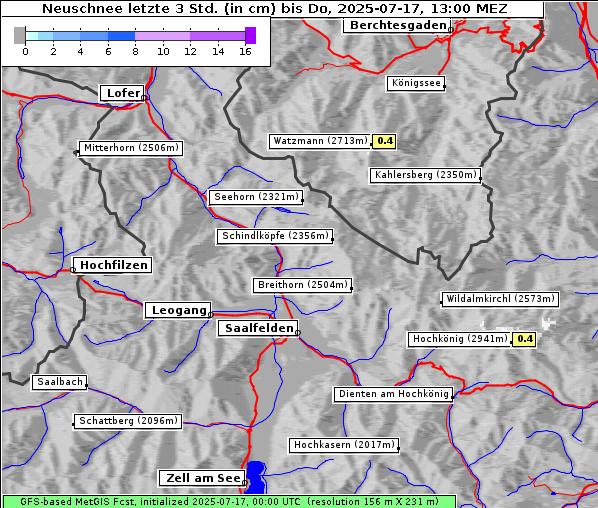Select the Zell am See label

pos(202,478)
